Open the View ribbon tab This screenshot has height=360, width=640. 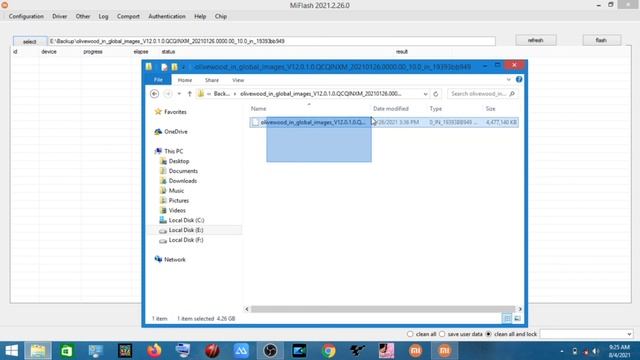(238, 80)
